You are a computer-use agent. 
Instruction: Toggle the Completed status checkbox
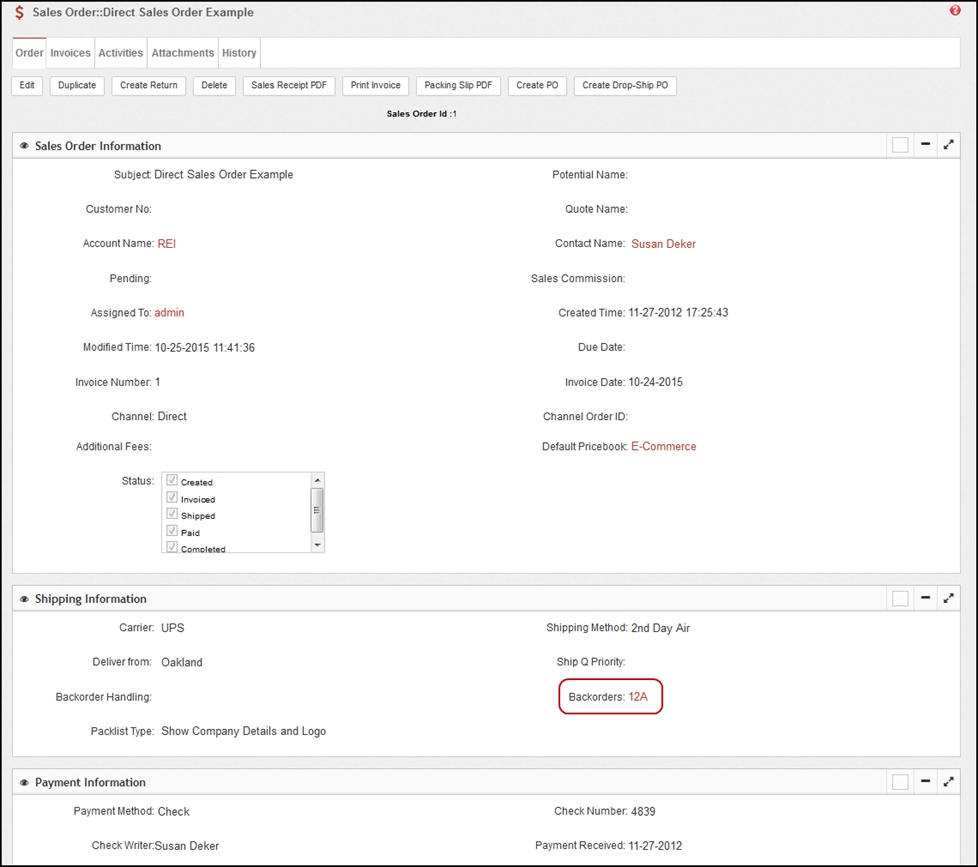point(172,546)
